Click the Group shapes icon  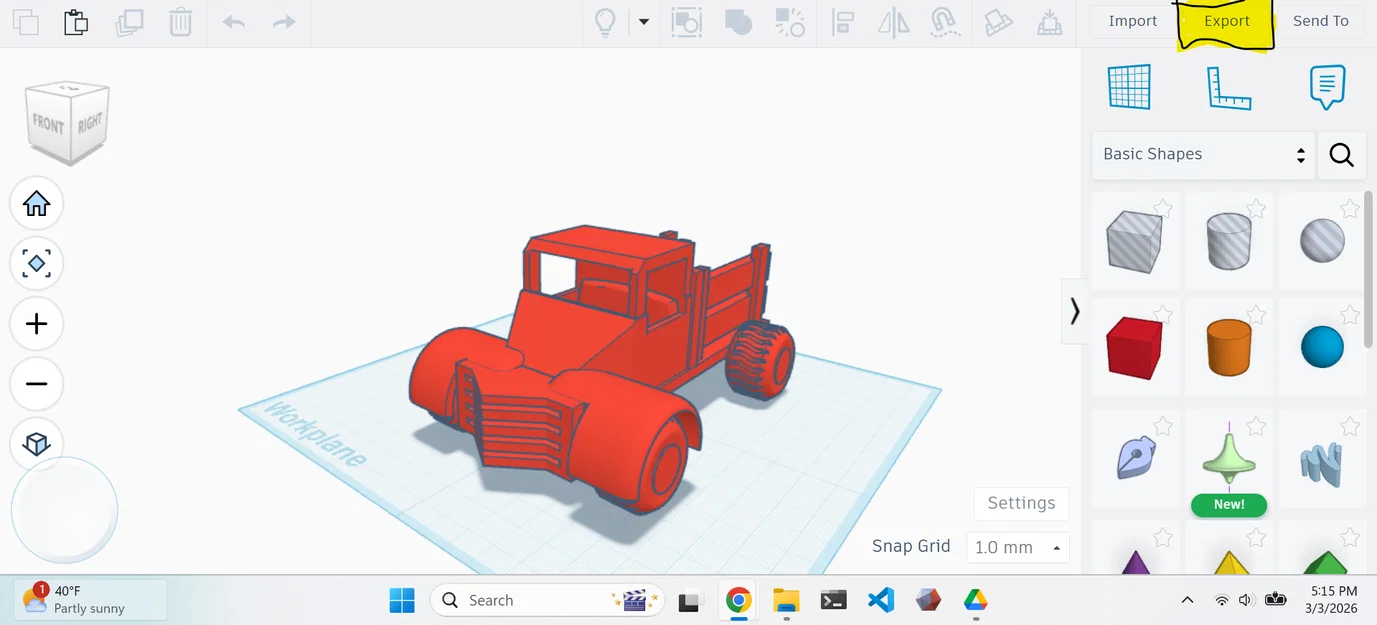pyautogui.click(x=738, y=22)
